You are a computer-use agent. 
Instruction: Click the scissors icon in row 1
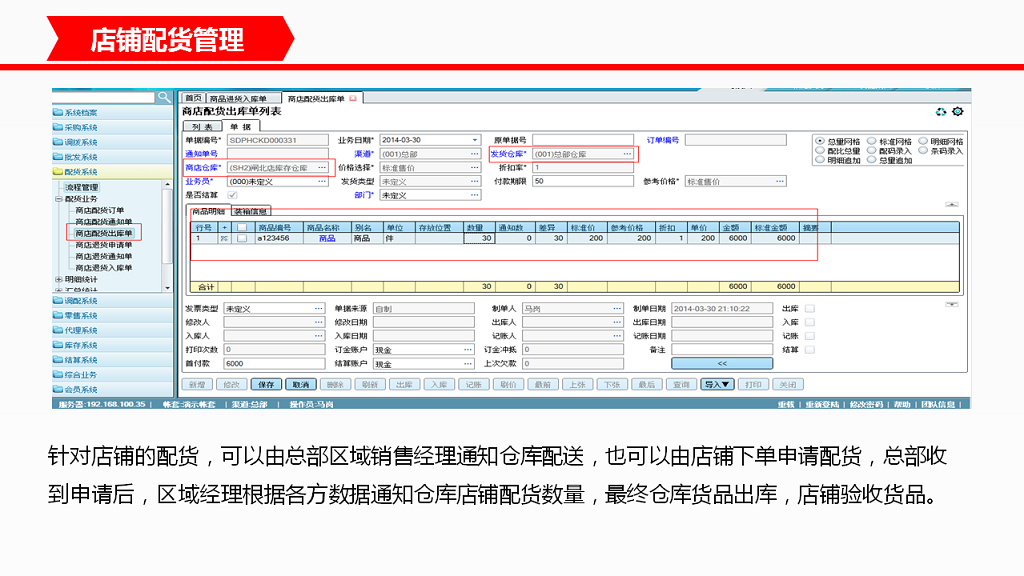[x=224, y=239]
